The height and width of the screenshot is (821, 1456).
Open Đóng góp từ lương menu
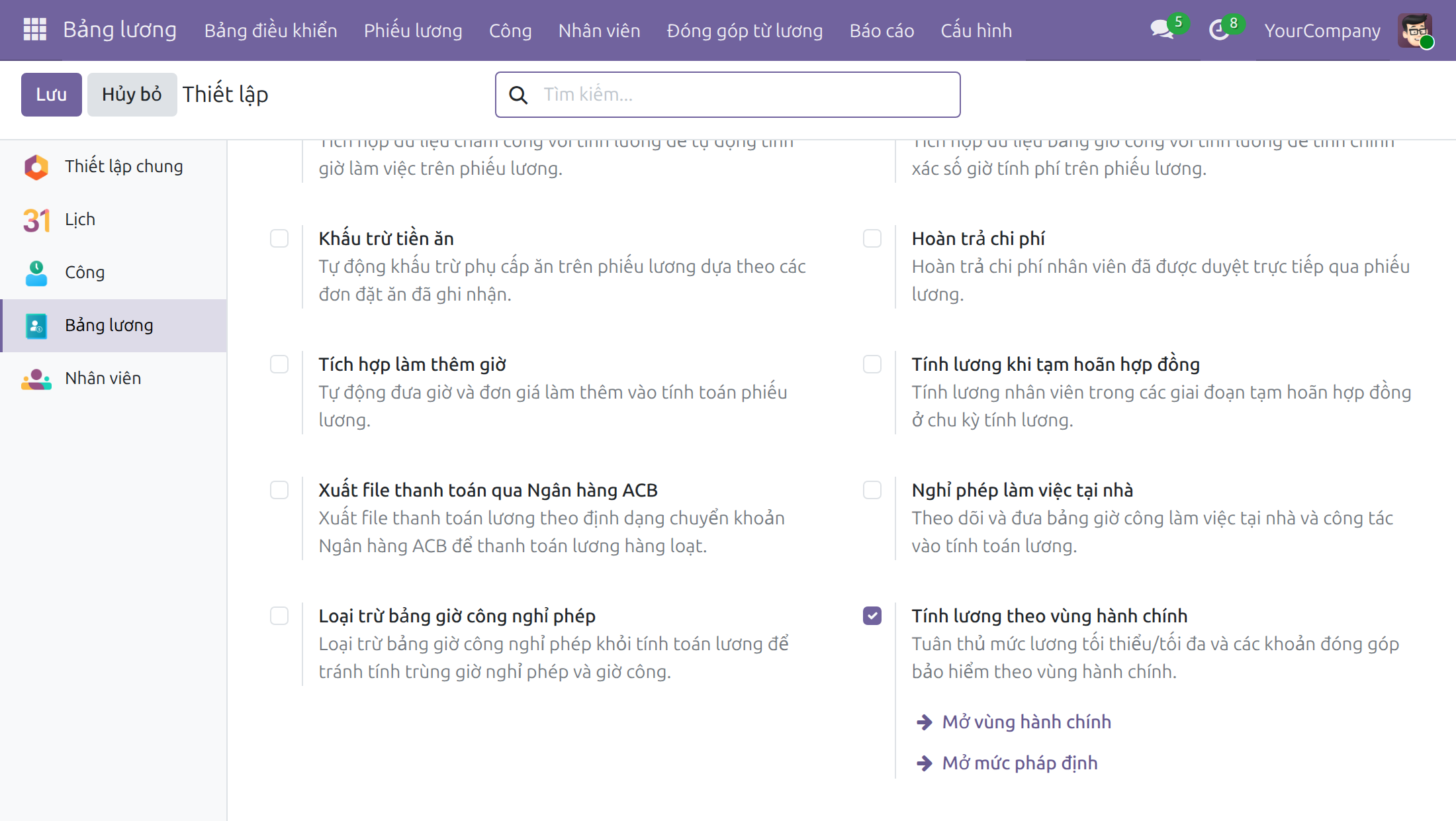[745, 30]
